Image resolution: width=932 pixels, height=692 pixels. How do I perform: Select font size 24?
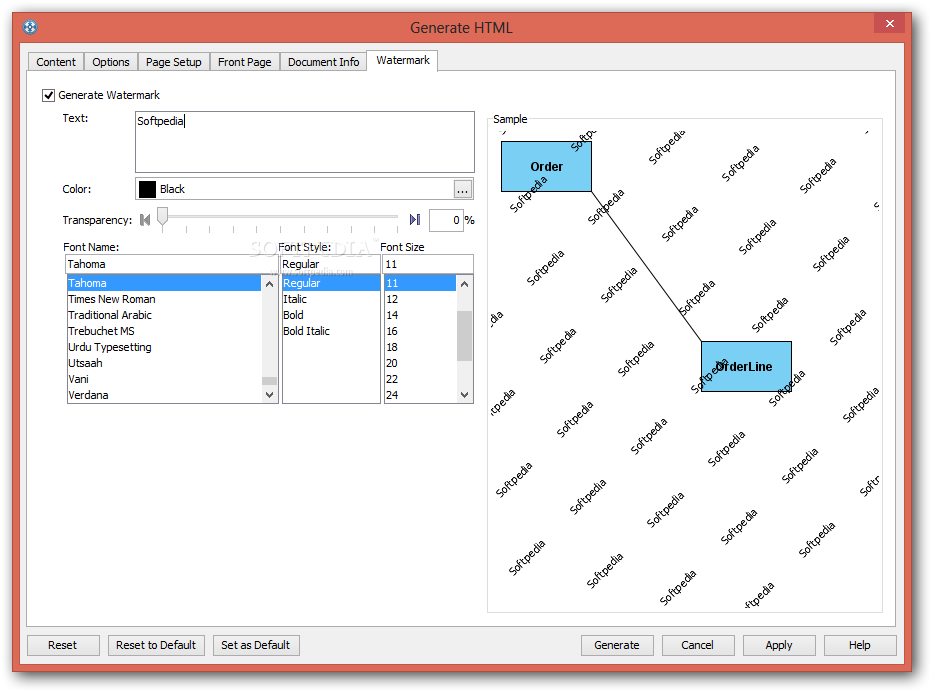[420, 395]
